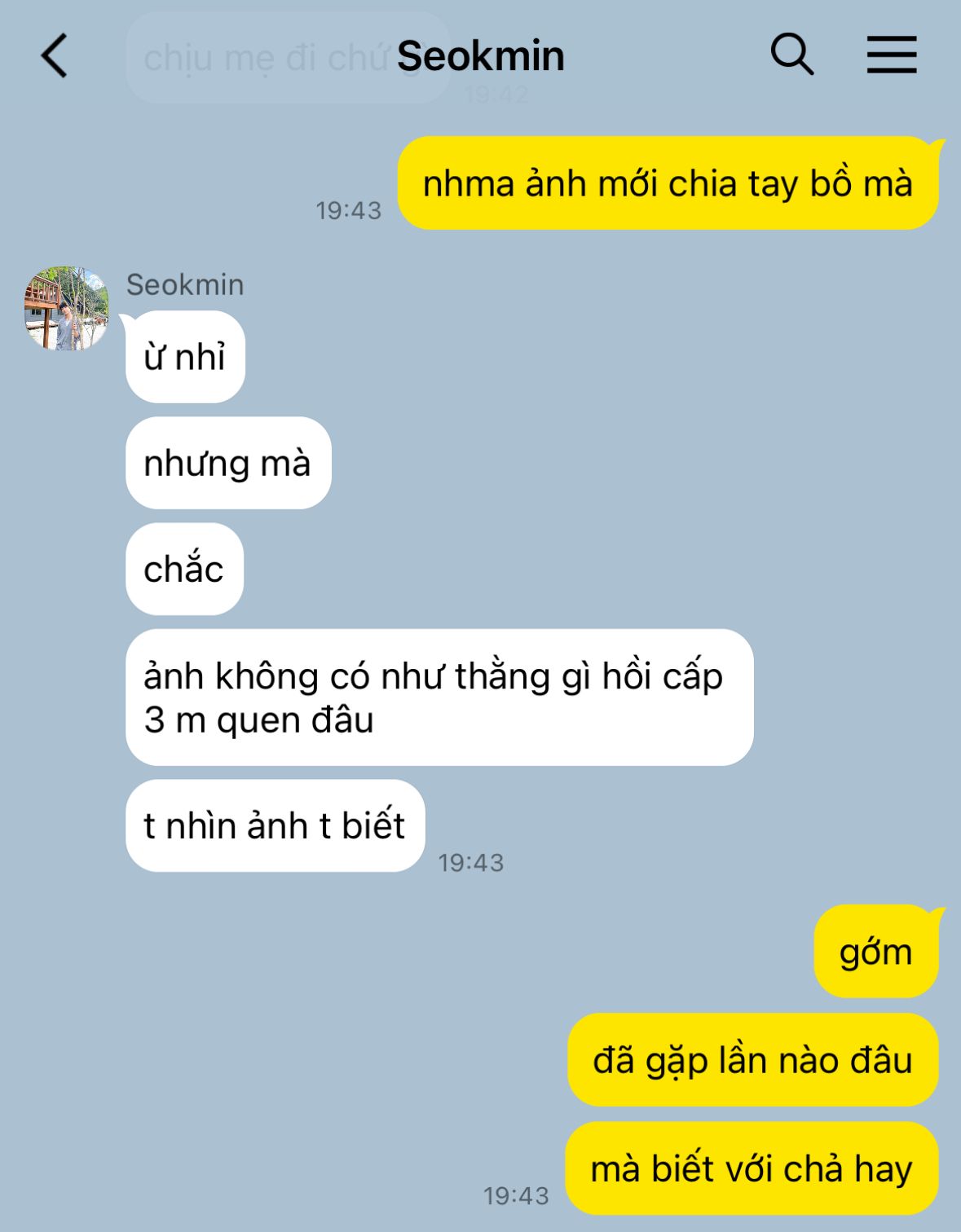Screen dimensions: 961x1232
Task: Select the 'mà biết với chả hay' bubble
Action: point(752,1168)
